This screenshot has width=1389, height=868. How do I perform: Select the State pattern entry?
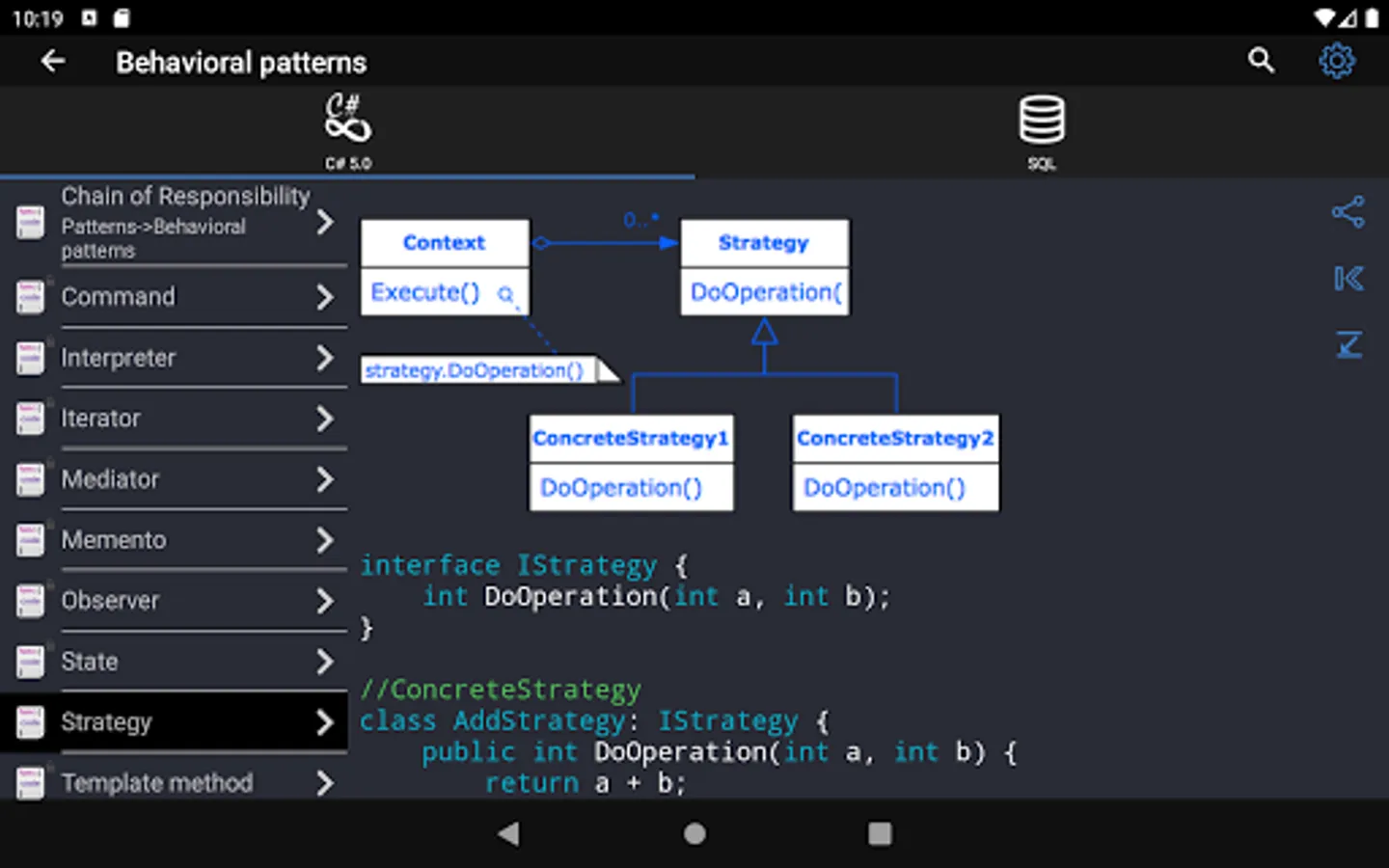[x=174, y=662]
